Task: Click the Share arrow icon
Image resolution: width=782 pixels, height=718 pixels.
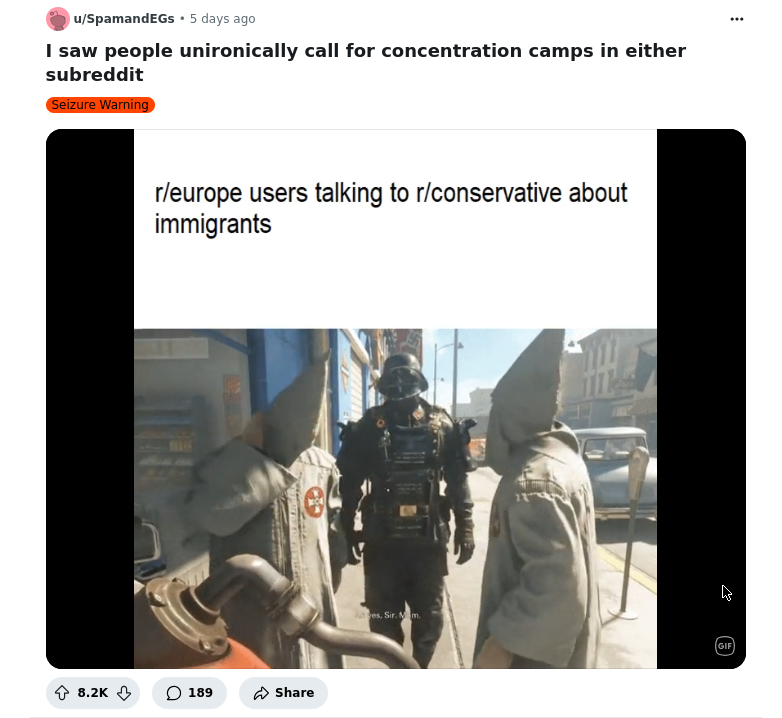Action: (x=261, y=693)
